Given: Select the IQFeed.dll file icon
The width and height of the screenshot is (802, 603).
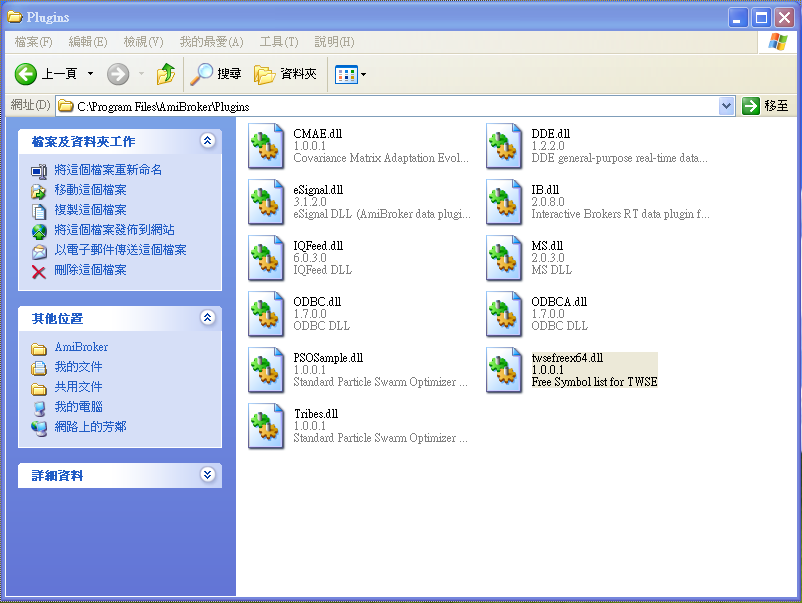Looking at the screenshot, I should [x=266, y=258].
